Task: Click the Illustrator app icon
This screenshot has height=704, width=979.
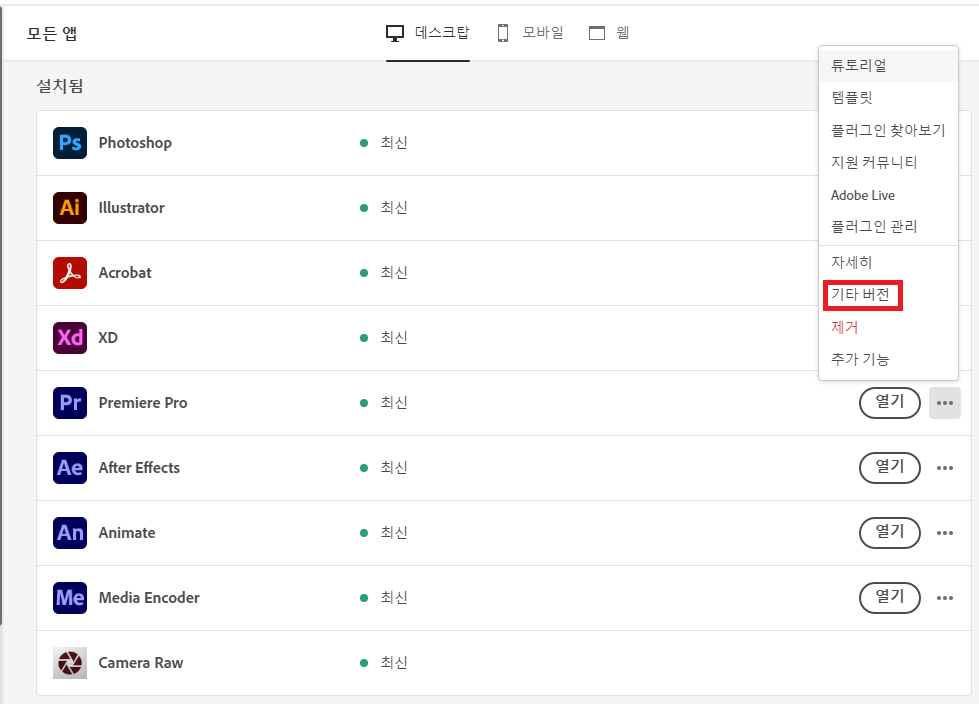Action: [x=70, y=208]
